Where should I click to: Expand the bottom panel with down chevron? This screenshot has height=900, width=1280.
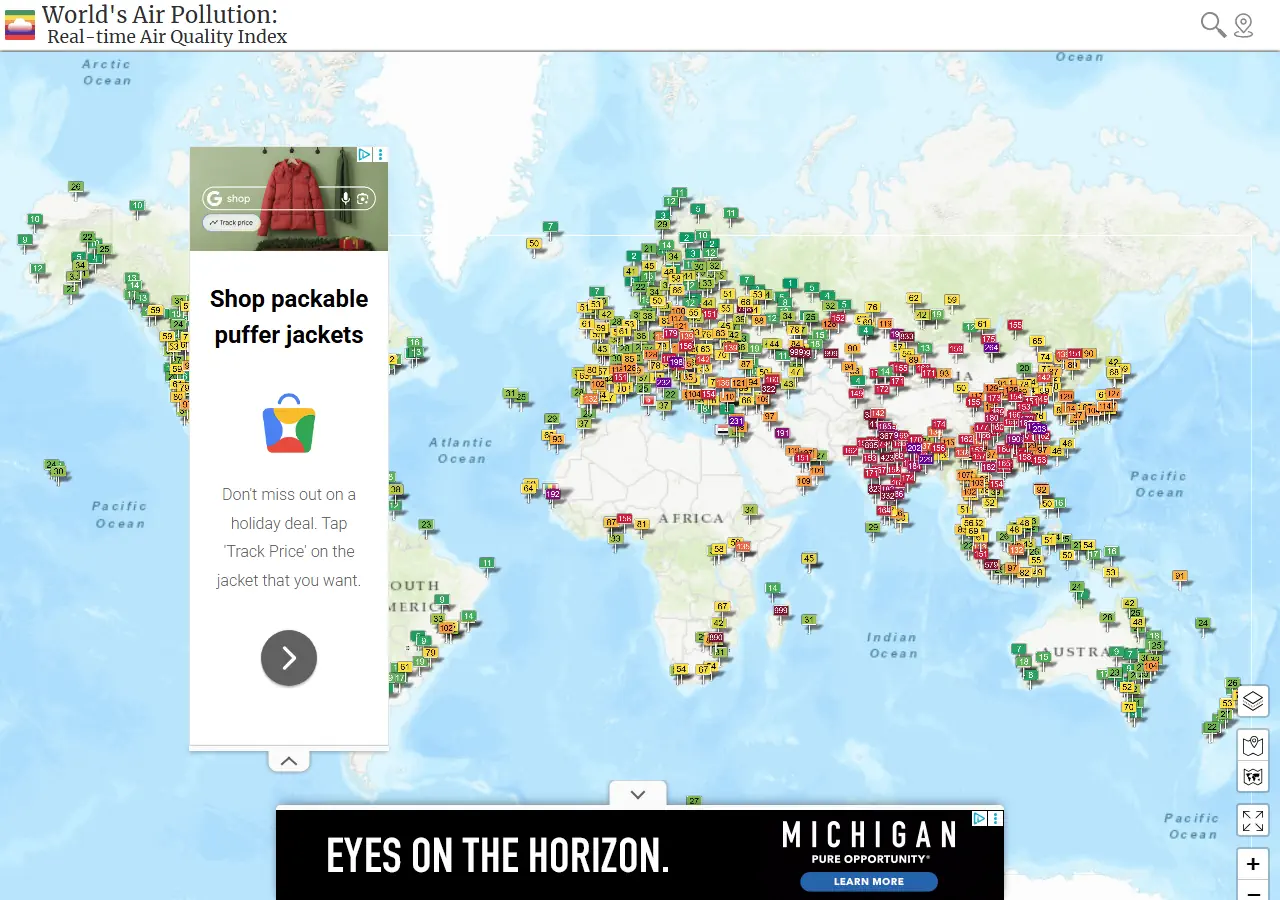tap(637, 793)
